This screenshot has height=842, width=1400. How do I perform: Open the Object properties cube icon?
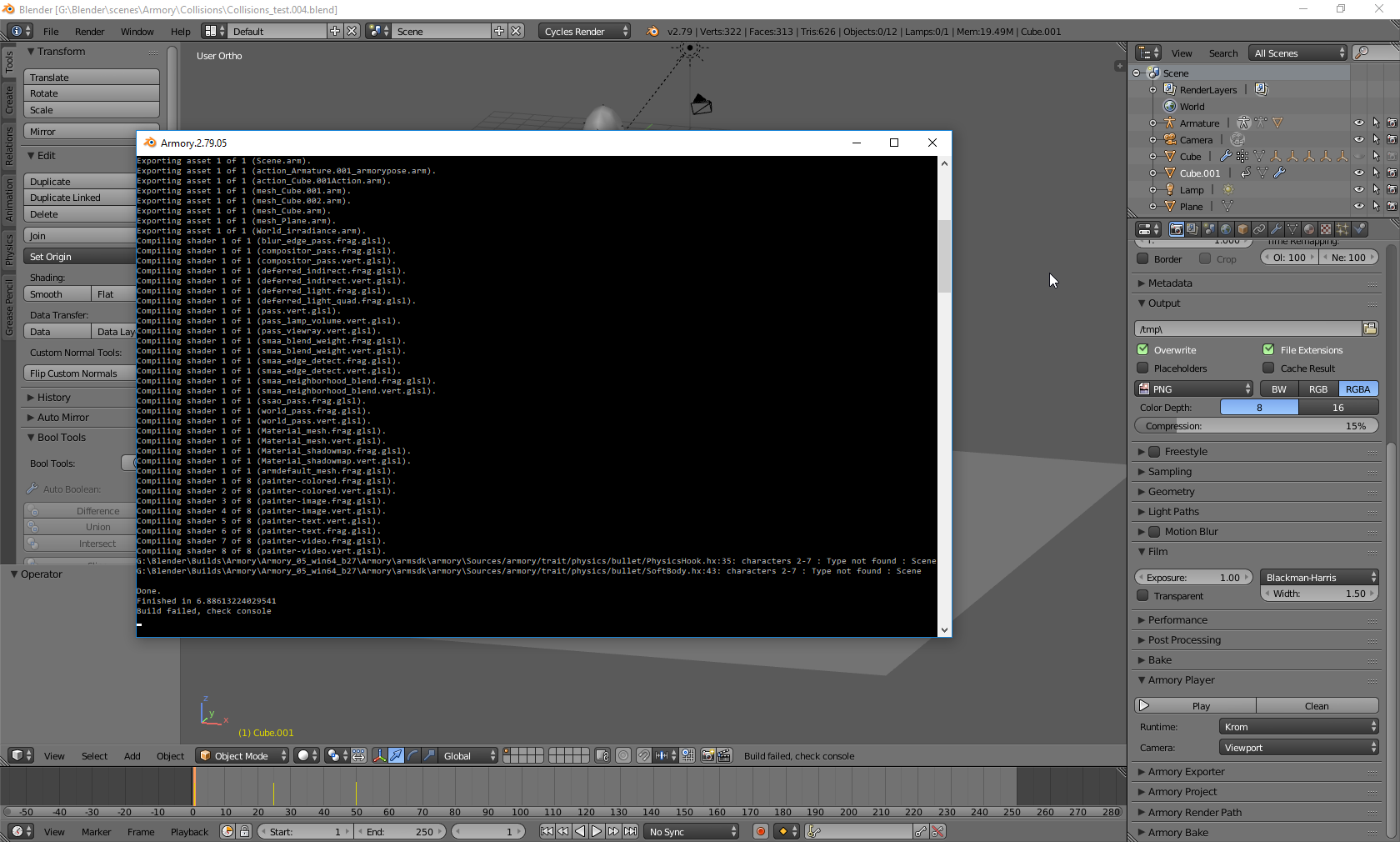[1242, 229]
